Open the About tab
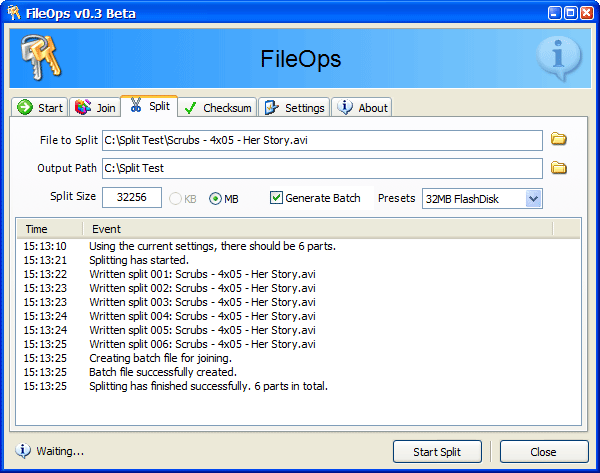 point(362,108)
